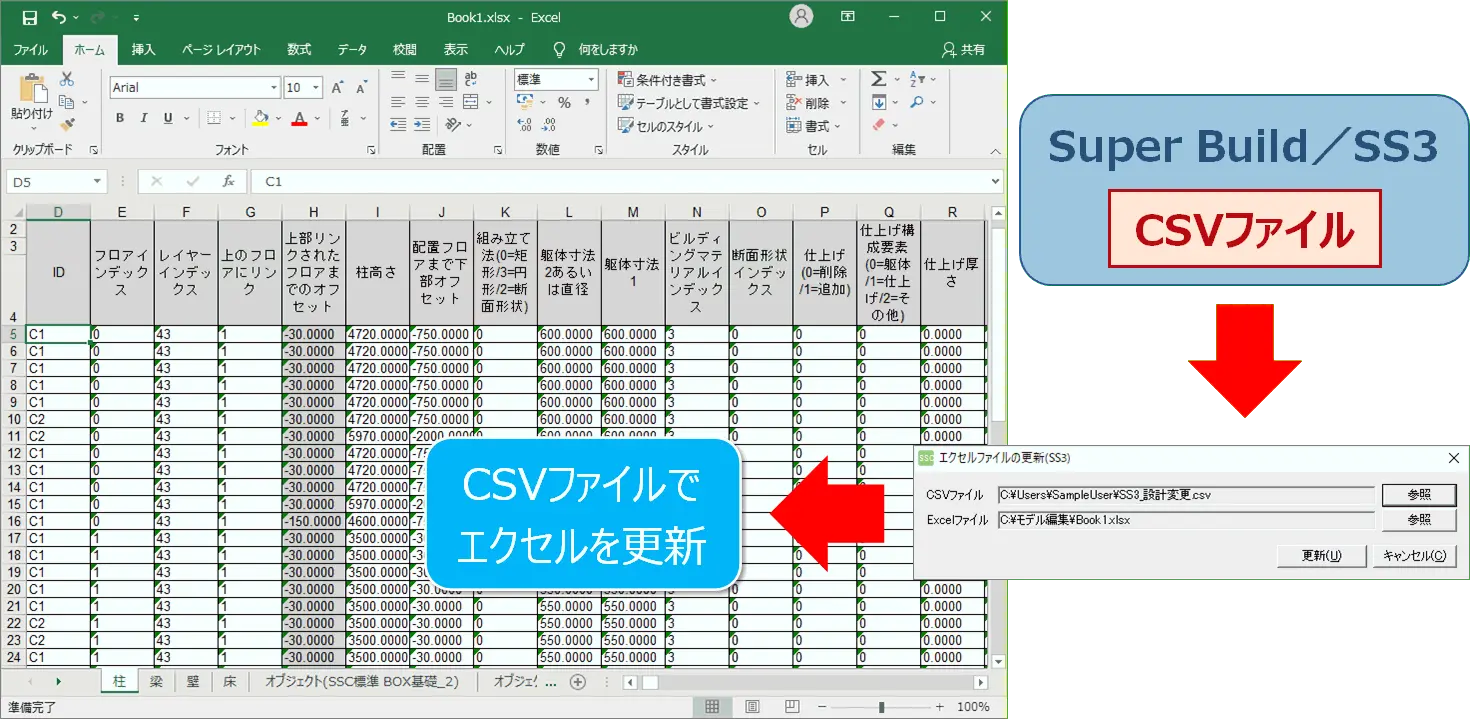Open Find and Select magnifier

tap(917, 102)
